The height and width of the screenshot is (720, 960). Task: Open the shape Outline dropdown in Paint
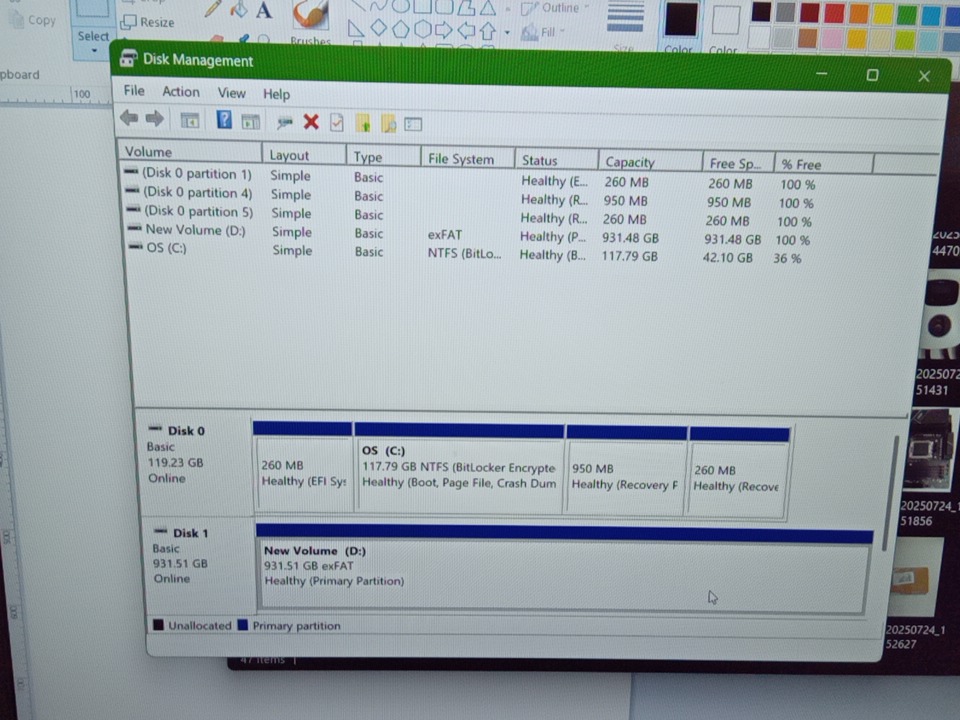pyautogui.click(x=555, y=8)
